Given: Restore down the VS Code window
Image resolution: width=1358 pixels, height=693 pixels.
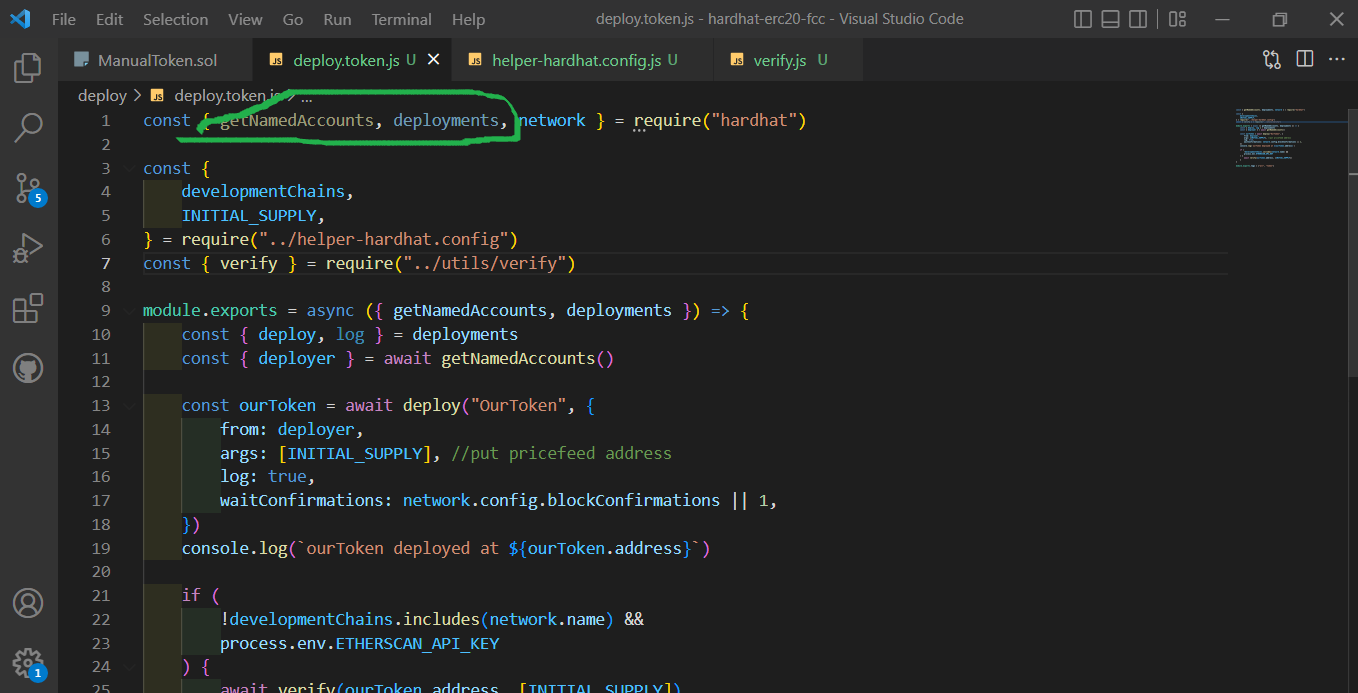Looking at the screenshot, I should 1280,19.
